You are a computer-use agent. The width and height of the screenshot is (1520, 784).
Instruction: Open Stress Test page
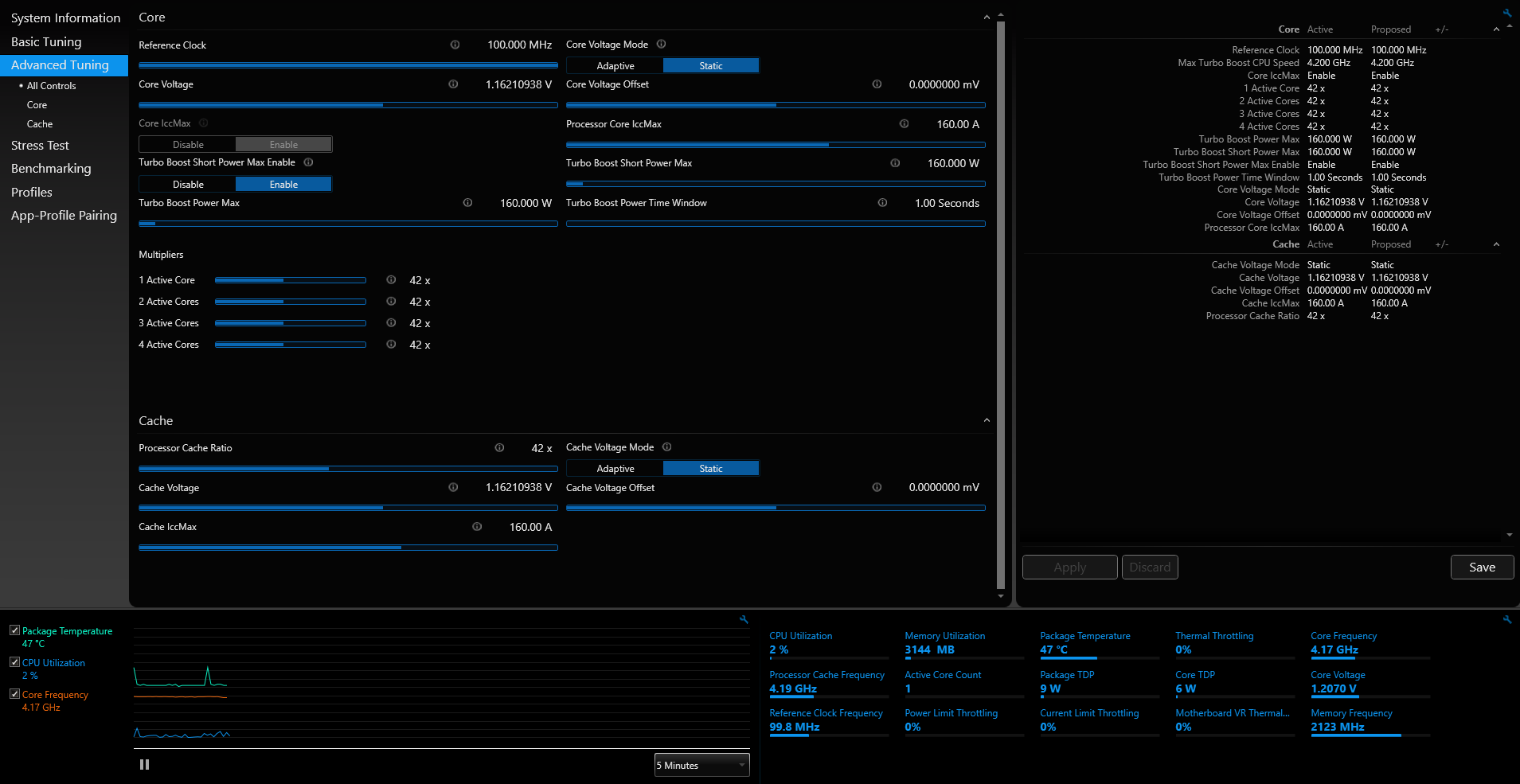[40, 145]
